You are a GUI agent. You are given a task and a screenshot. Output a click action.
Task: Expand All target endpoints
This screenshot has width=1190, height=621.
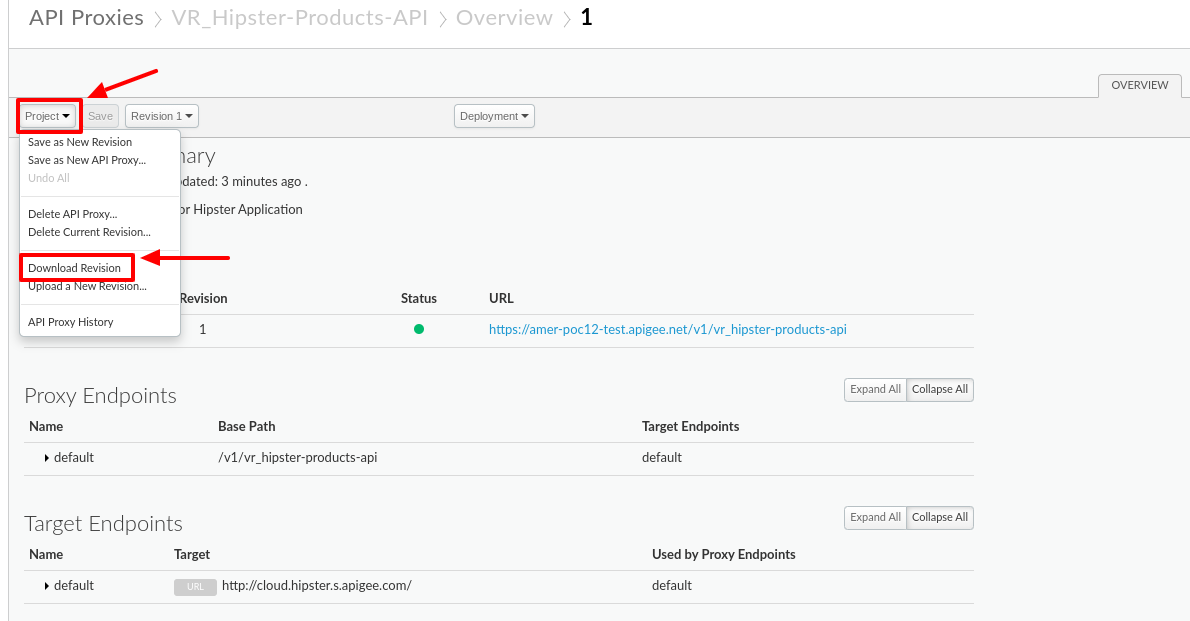tap(875, 518)
